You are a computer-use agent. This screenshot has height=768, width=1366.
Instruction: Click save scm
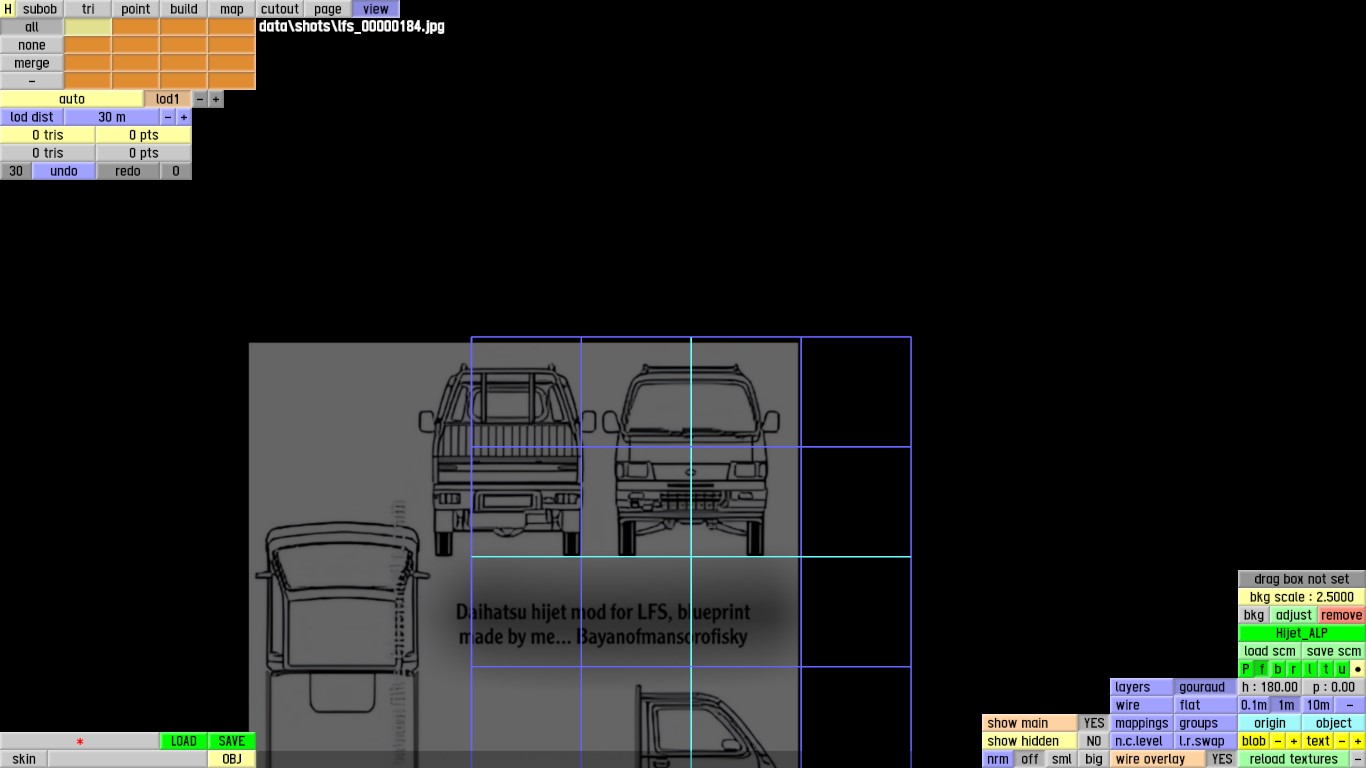tap(1334, 651)
